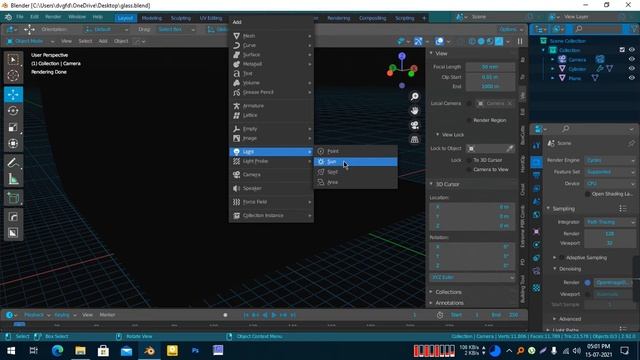Open File Explorer from taskbar
The width and height of the screenshot is (640, 360).
(x=80, y=351)
